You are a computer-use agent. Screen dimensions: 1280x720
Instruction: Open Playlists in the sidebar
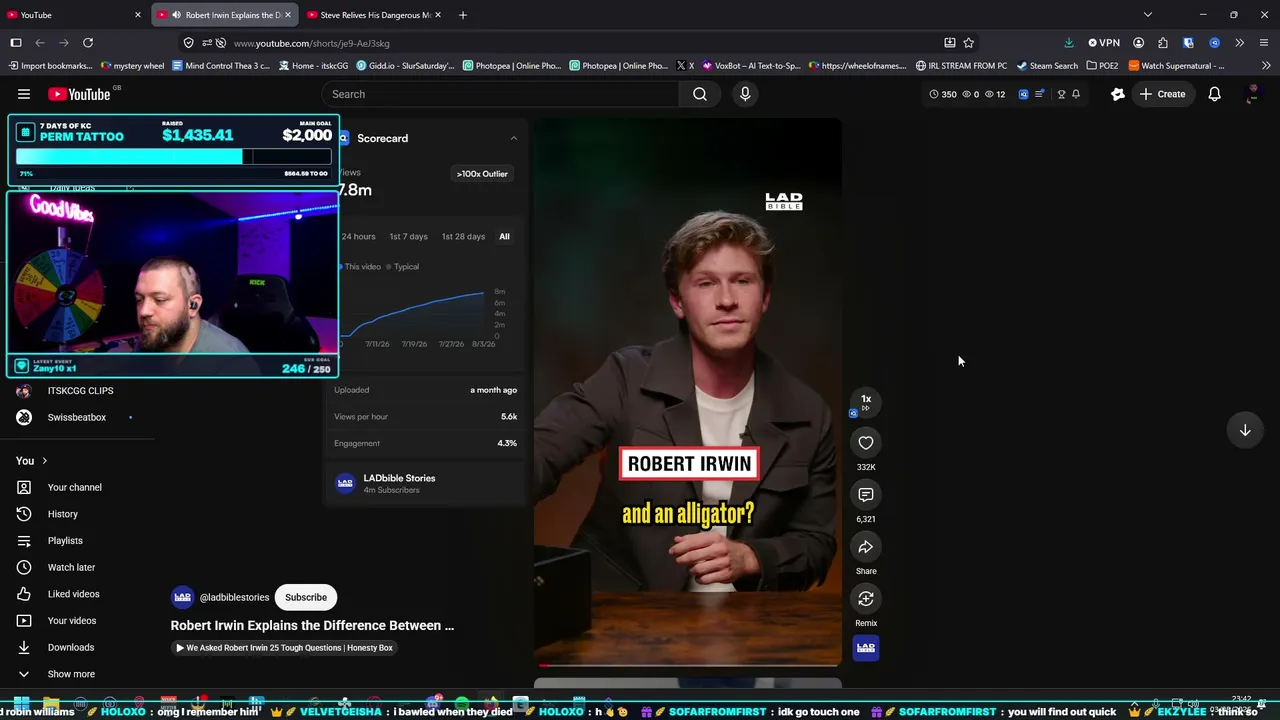(x=65, y=541)
